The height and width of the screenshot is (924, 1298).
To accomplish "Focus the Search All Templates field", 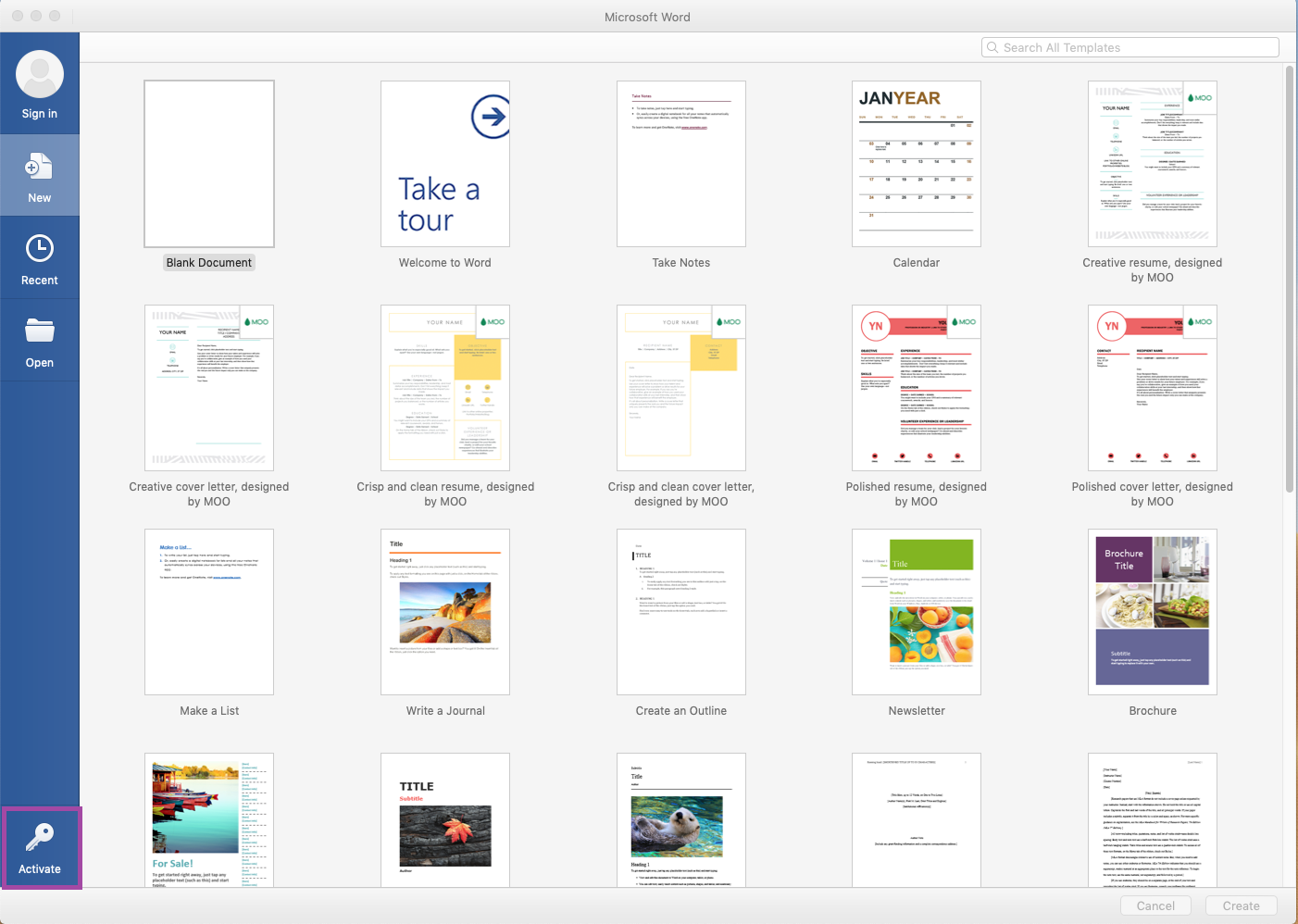I will pos(1130,47).
